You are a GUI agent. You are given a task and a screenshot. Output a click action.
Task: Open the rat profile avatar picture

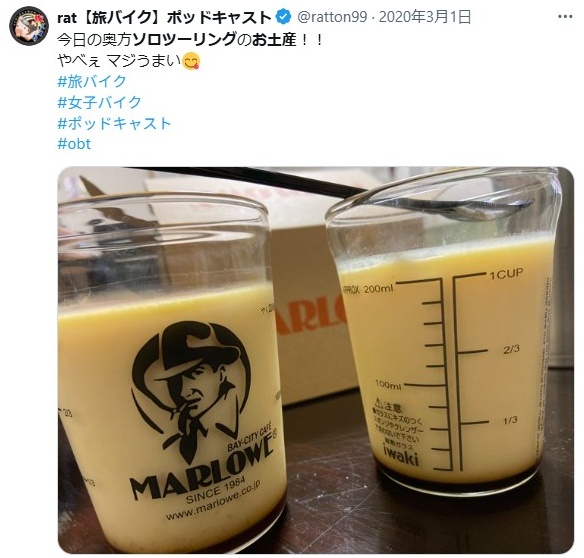(29, 25)
